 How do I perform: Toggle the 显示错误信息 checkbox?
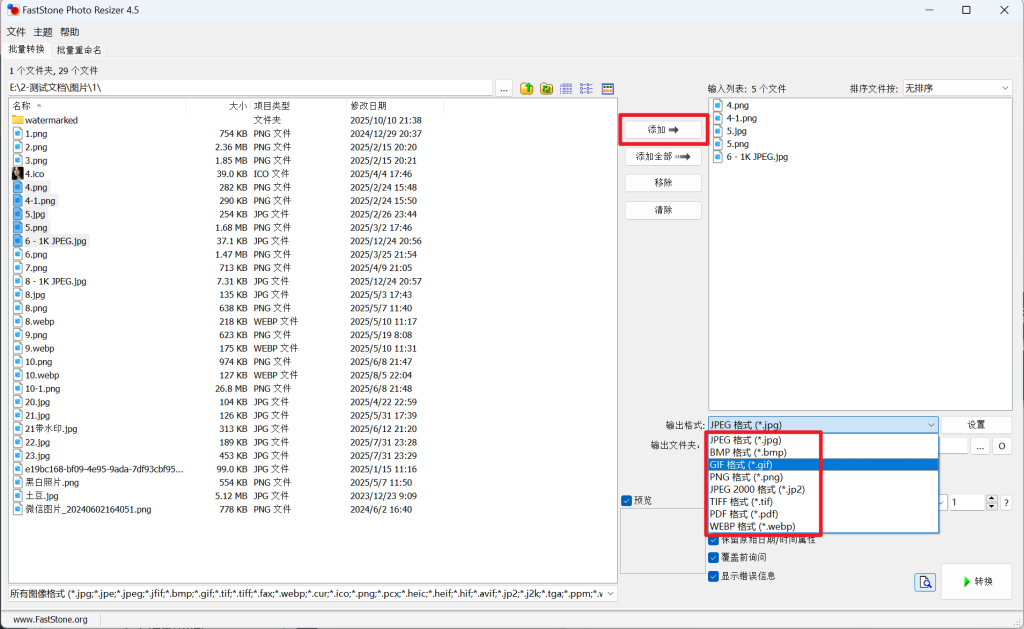pyautogui.click(x=714, y=576)
